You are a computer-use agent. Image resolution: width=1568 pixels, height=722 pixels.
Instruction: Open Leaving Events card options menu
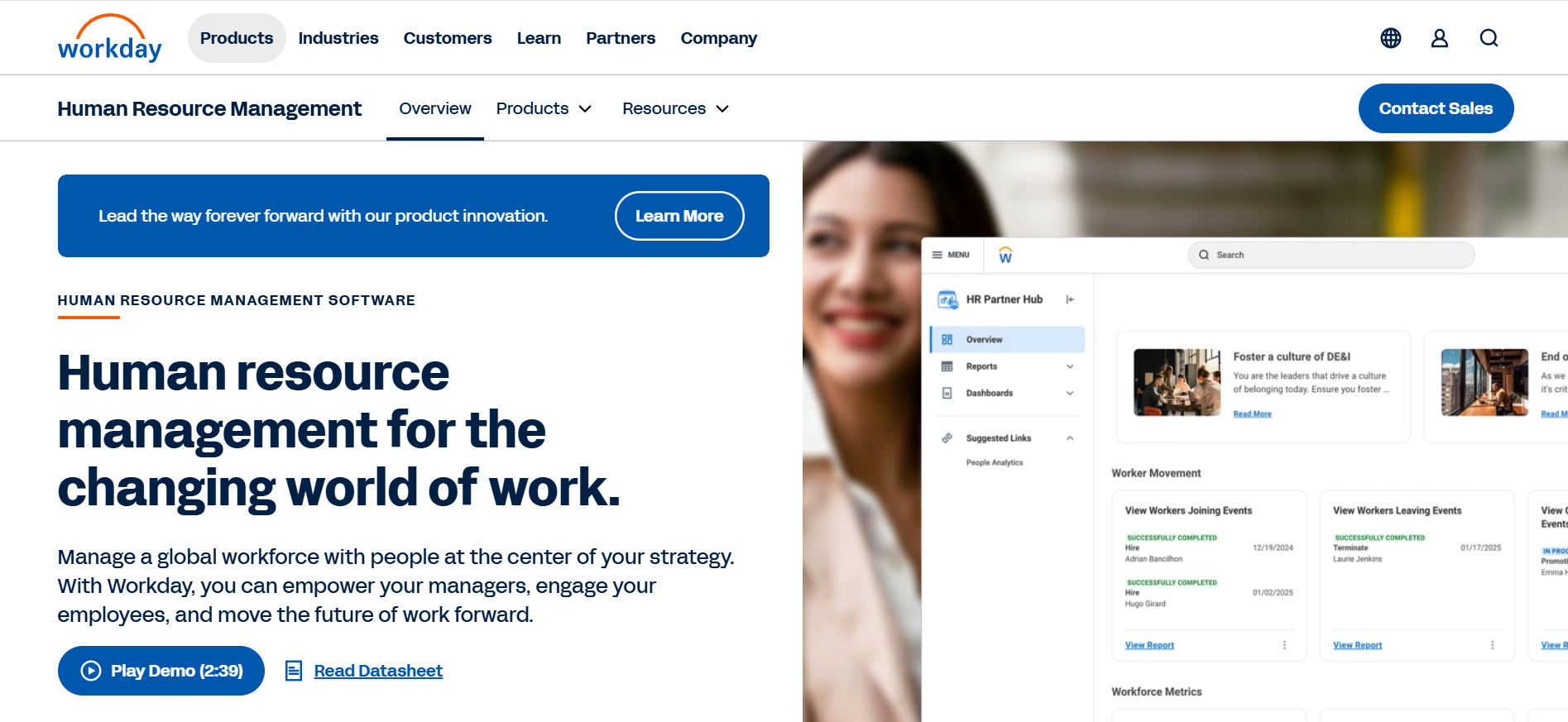(1492, 645)
